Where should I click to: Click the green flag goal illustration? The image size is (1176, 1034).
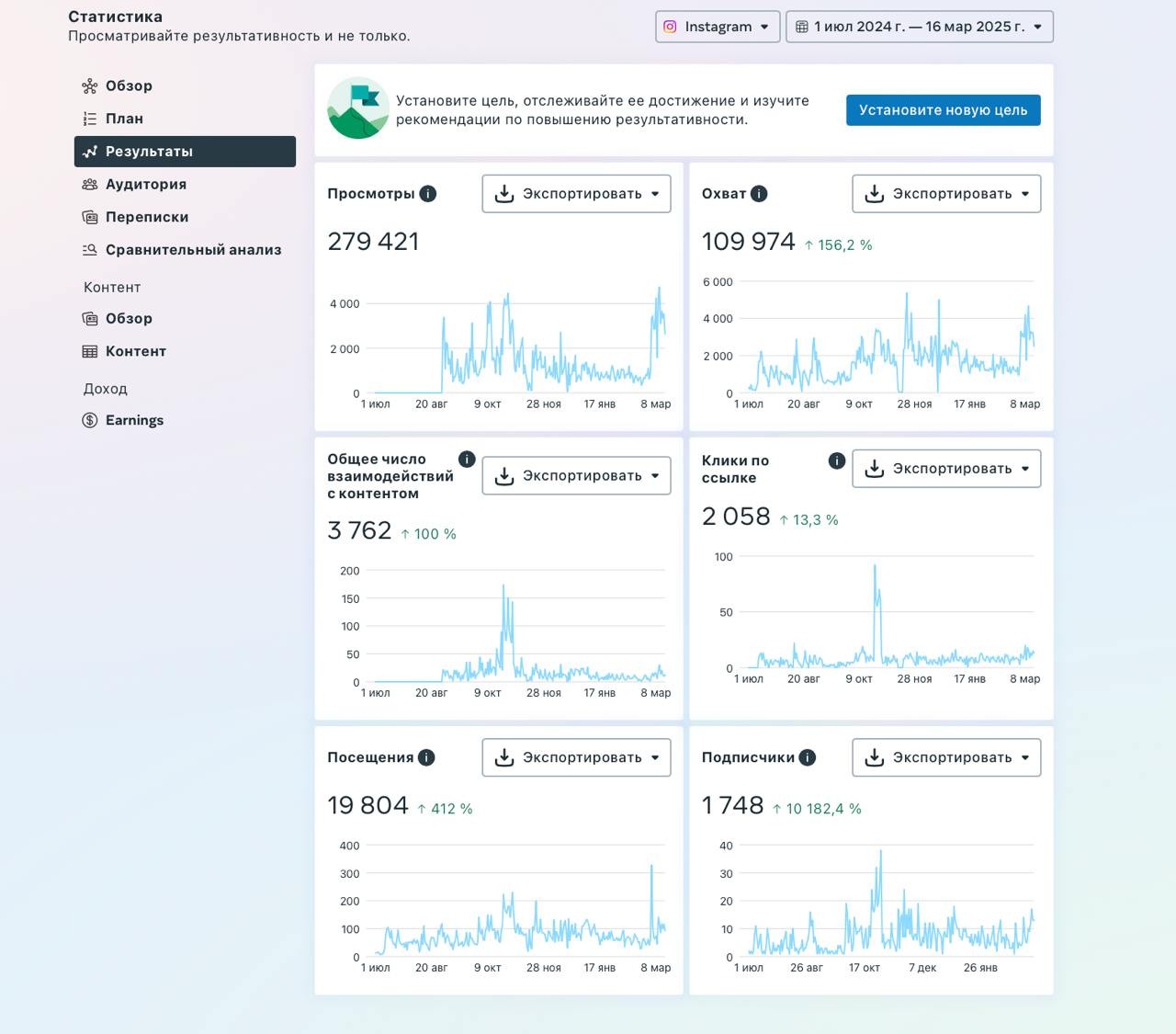click(x=357, y=108)
